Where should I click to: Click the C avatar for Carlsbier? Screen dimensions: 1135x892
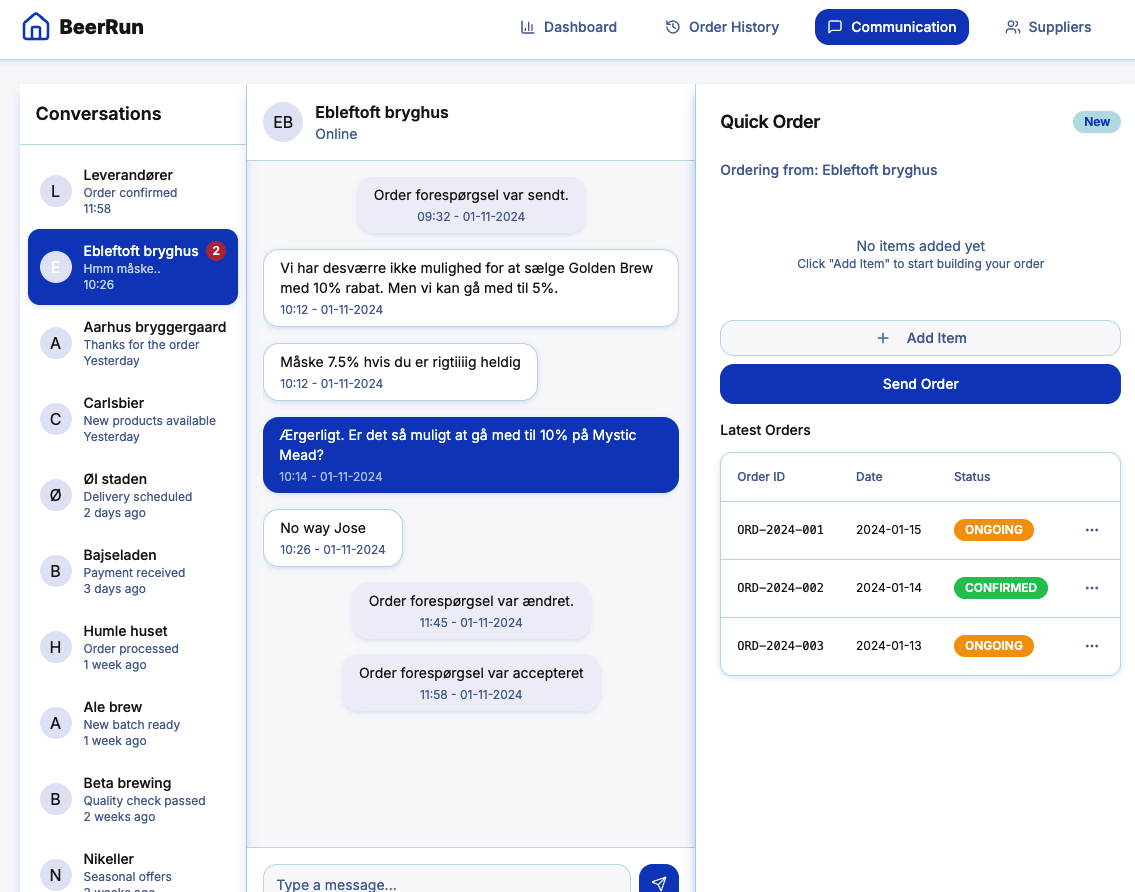click(55, 419)
